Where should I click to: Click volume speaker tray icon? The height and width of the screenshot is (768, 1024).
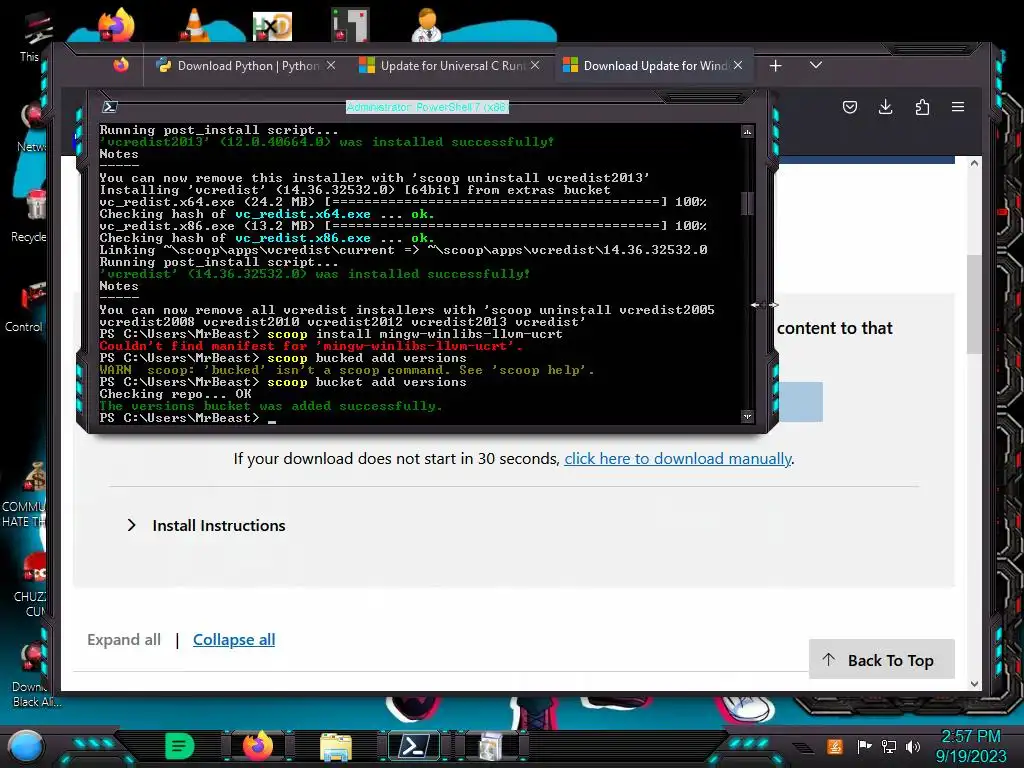(x=913, y=746)
